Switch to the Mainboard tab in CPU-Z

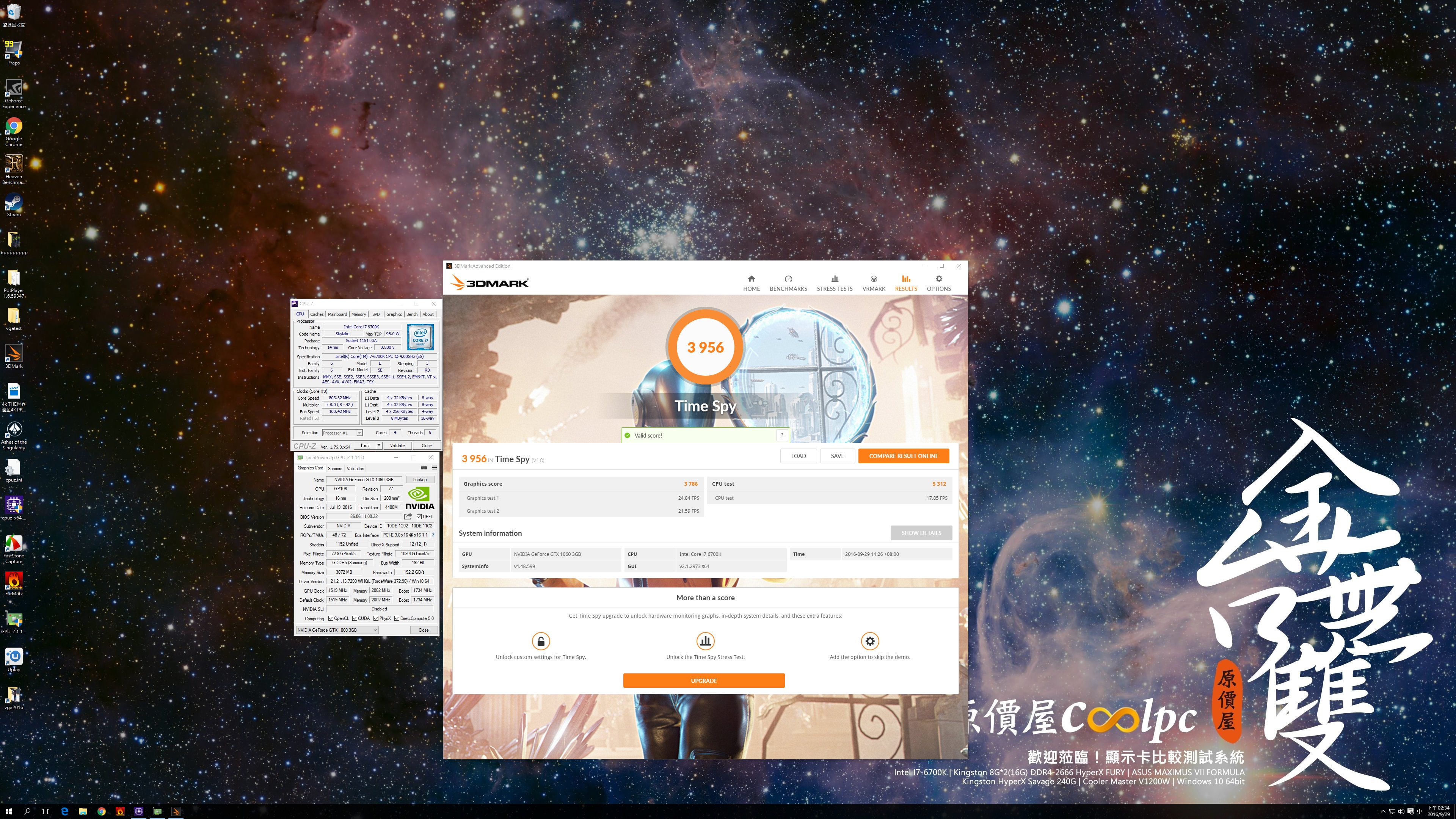tap(337, 314)
